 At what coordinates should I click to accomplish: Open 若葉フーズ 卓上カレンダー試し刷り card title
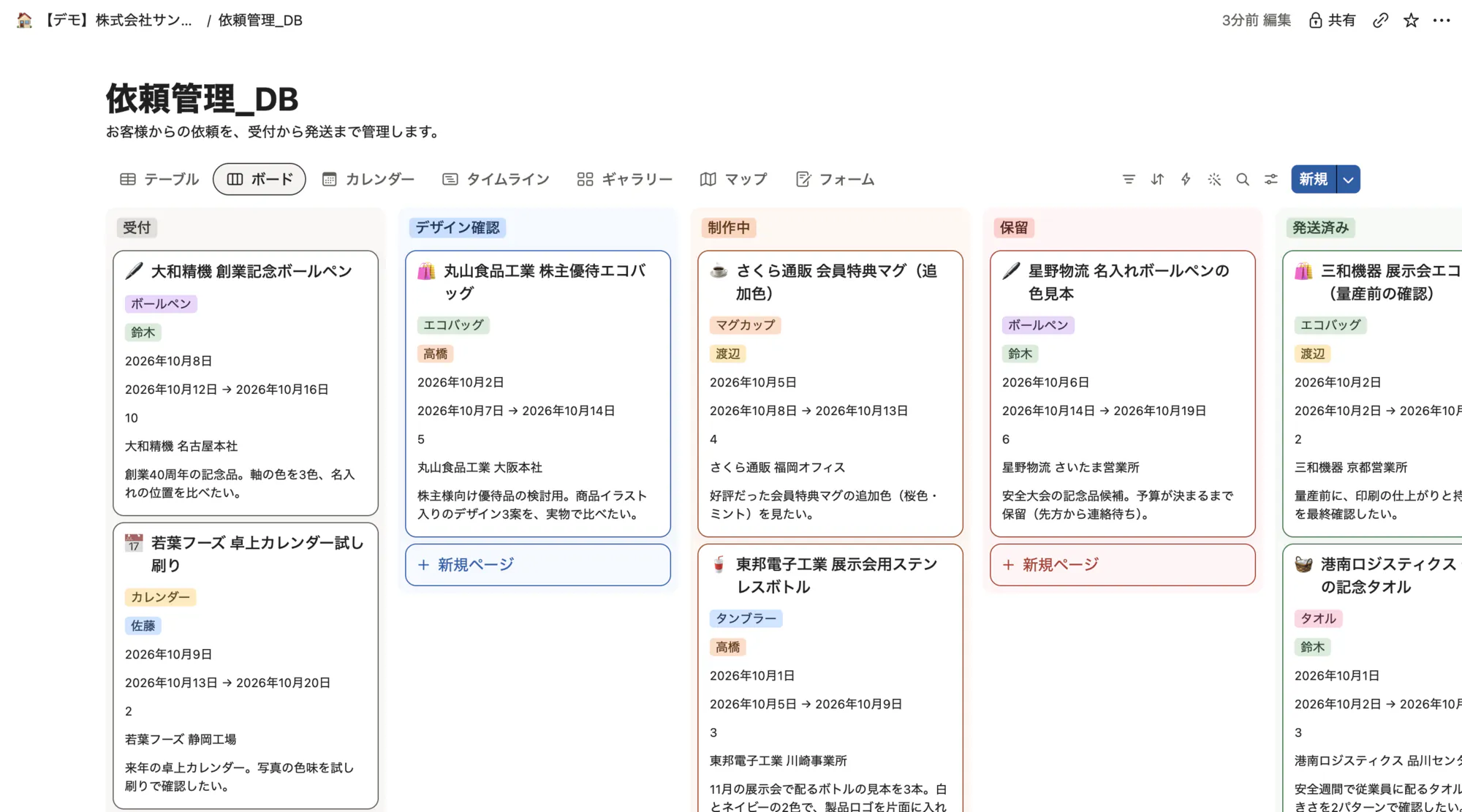pos(257,554)
